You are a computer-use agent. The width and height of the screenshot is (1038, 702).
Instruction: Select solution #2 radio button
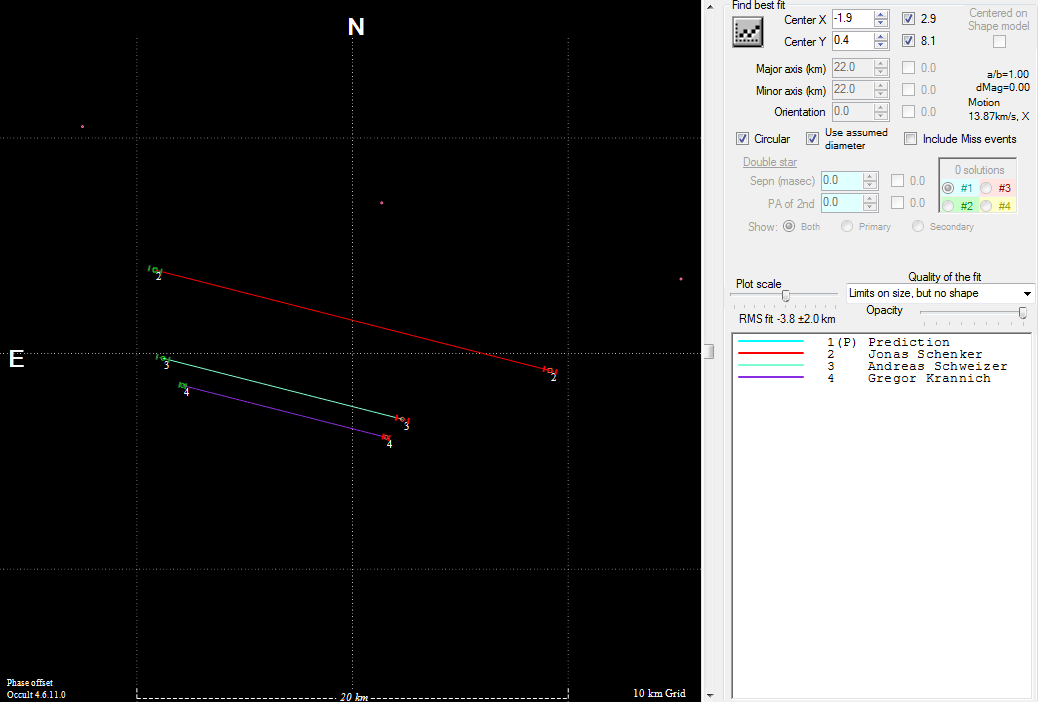click(x=948, y=206)
